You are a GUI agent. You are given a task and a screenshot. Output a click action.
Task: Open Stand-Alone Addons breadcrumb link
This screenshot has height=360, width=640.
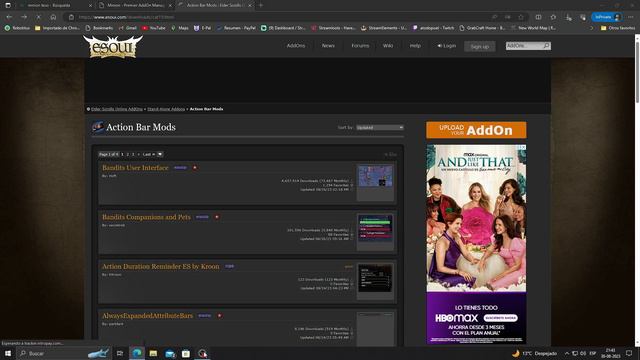point(166,109)
